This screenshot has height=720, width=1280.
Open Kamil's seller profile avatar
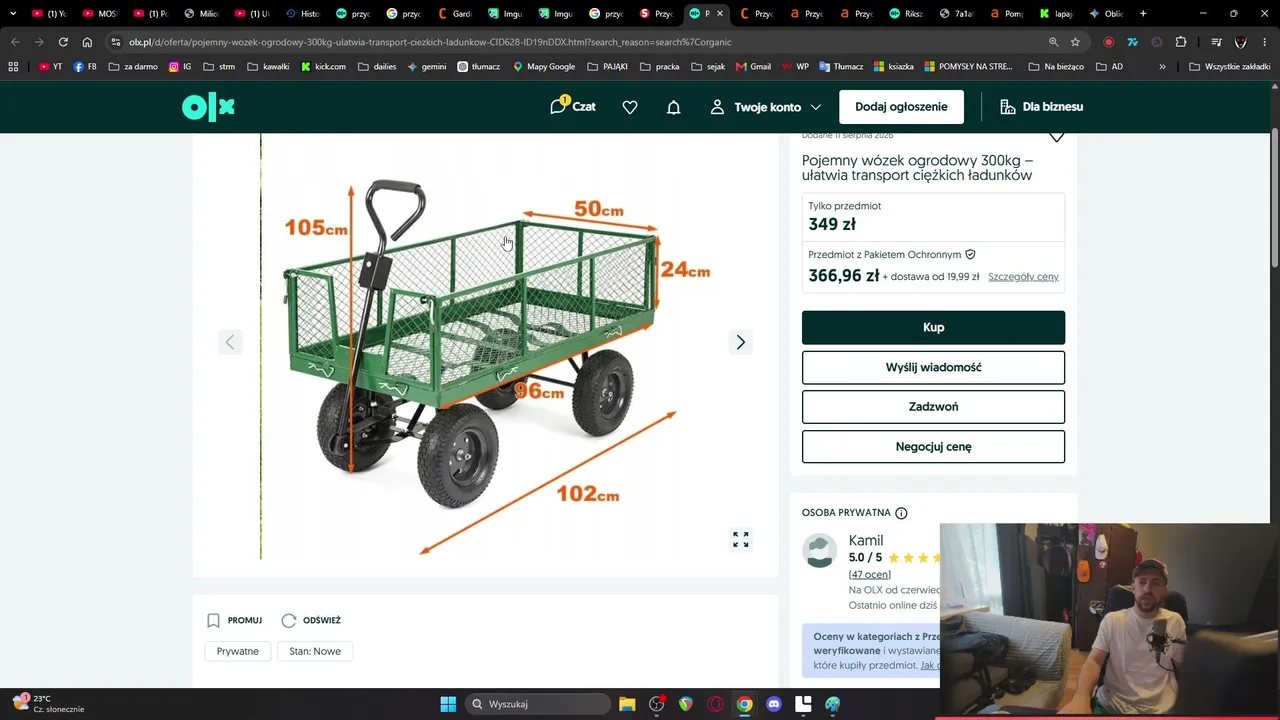coord(820,550)
